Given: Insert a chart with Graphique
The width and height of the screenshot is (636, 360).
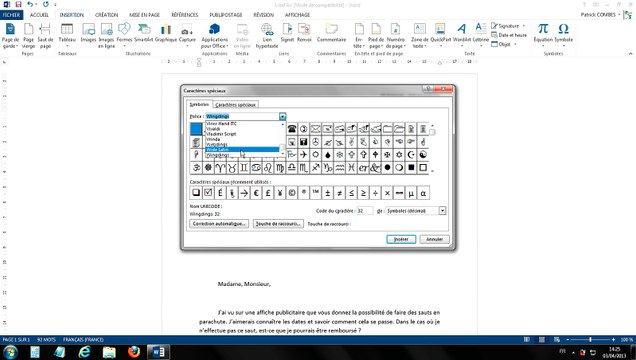Looking at the screenshot, I should [166, 32].
